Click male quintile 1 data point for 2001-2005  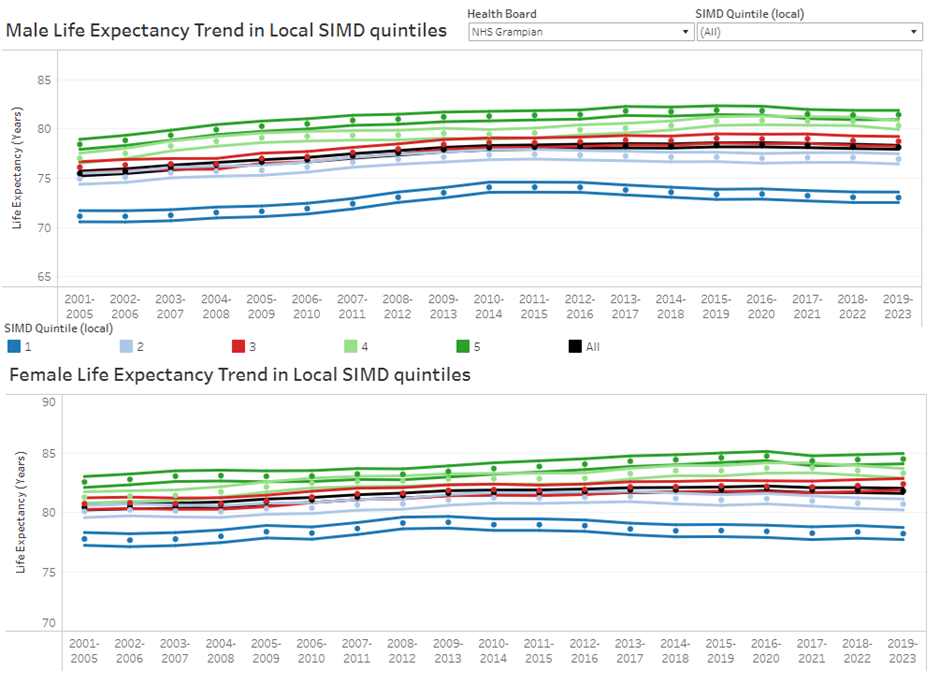(x=80, y=216)
